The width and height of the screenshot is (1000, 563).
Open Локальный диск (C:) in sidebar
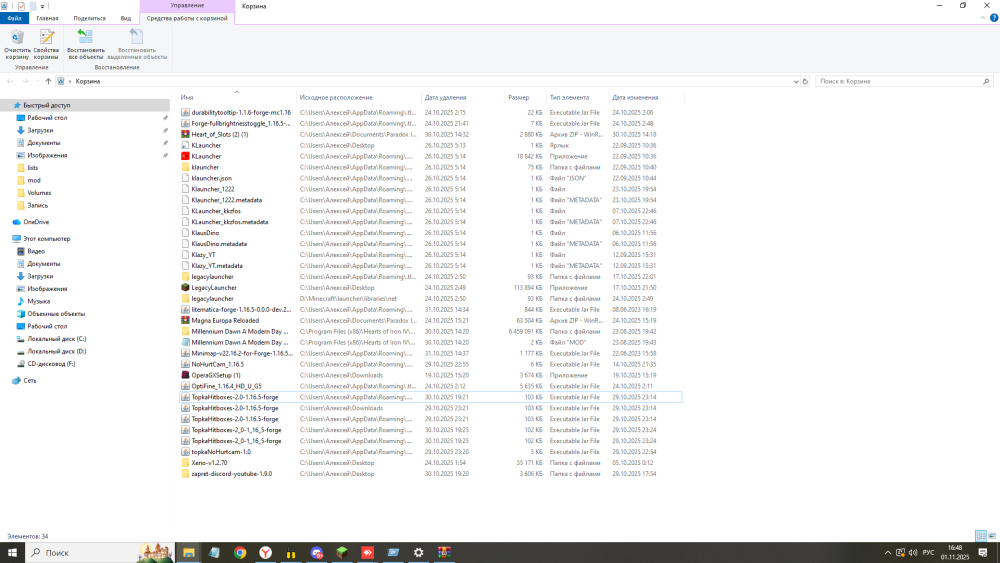56,339
